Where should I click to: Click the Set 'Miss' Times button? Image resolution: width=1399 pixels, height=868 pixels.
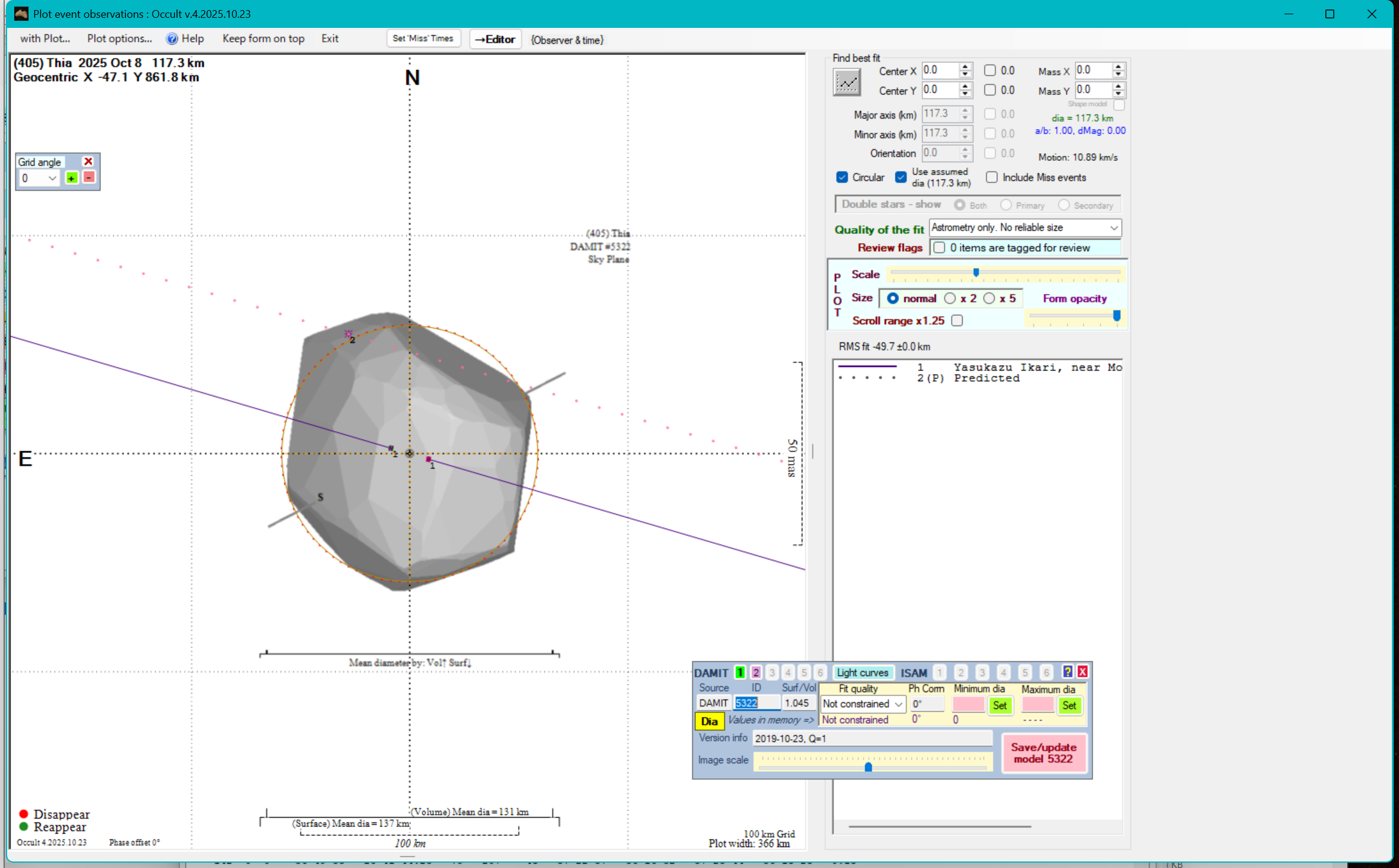tap(423, 39)
